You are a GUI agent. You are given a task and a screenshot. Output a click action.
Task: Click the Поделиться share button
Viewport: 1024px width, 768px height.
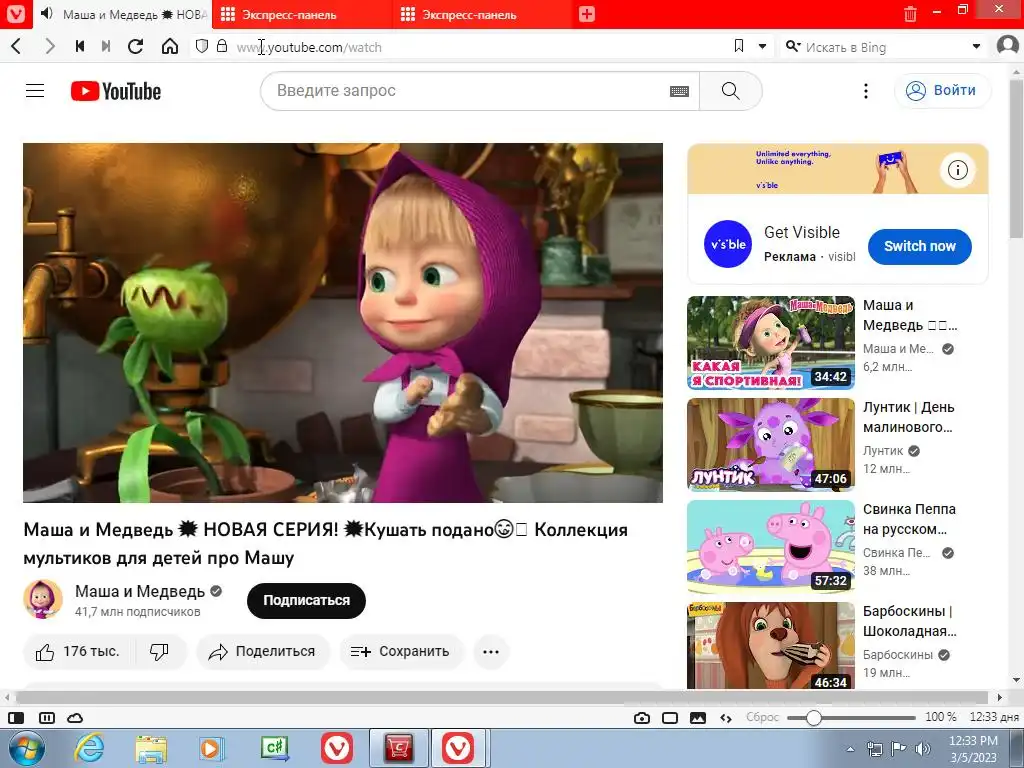(263, 651)
